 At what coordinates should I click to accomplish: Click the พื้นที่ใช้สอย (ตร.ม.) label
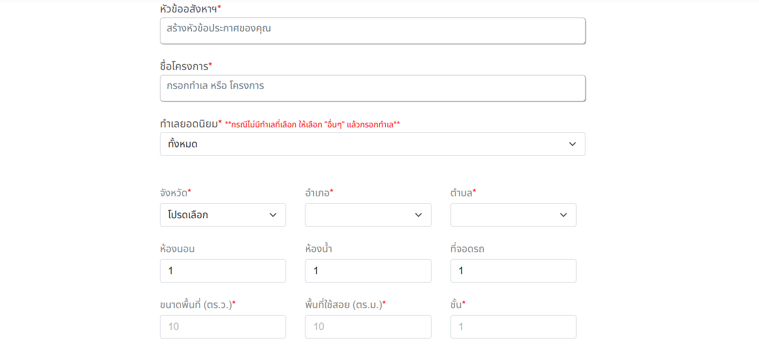click(345, 305)
